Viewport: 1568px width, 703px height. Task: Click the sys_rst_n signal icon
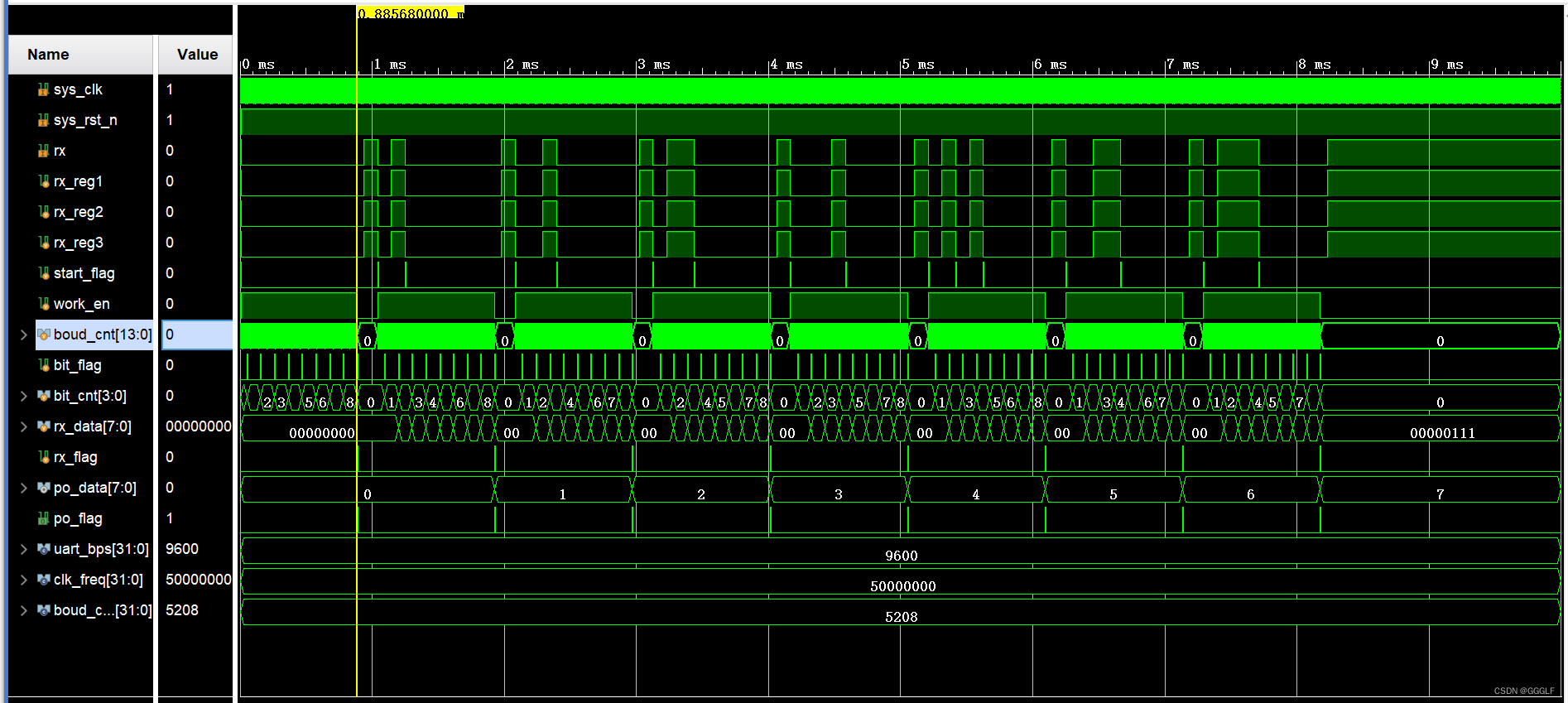click(x=43, y=120)
